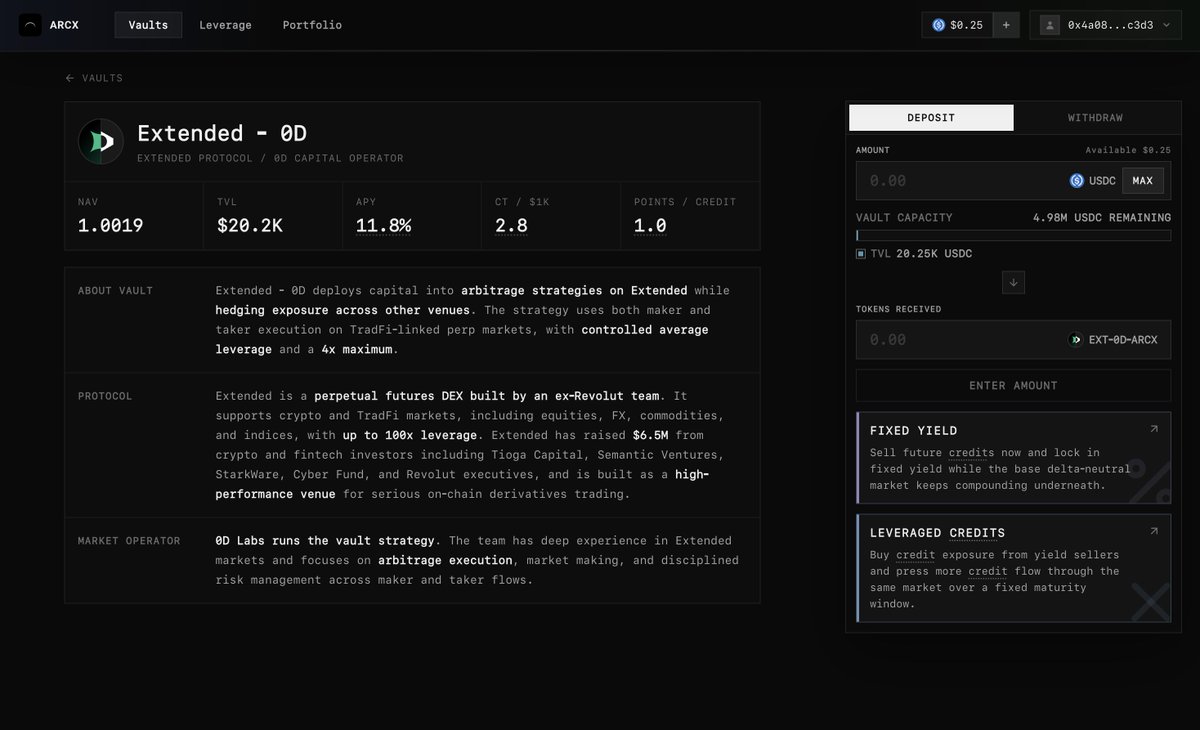Focus the tokens received field
This screenshot has height=730, width=1200.
(x=1013, y=339)
